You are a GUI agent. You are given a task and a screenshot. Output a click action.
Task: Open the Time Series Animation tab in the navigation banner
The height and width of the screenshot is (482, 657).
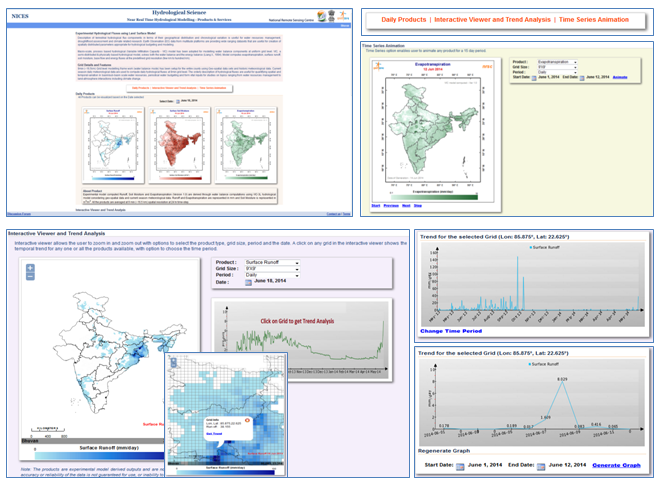pos(594,20)
